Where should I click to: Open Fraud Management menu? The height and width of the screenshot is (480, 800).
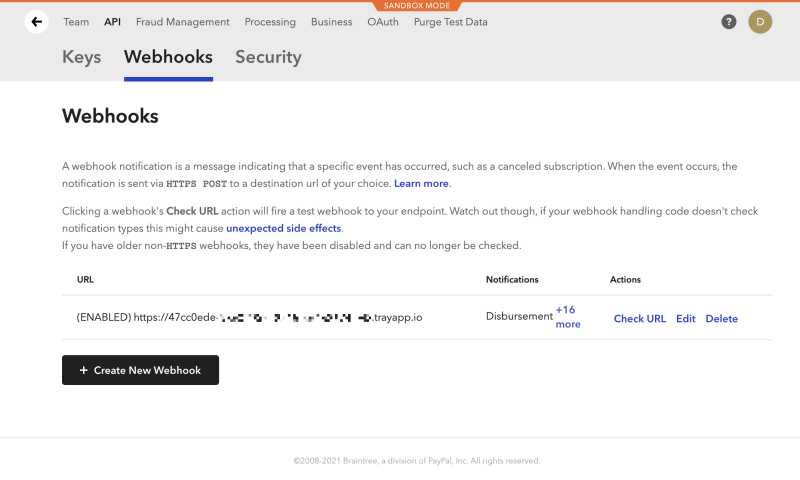click(x=183, y=22)
